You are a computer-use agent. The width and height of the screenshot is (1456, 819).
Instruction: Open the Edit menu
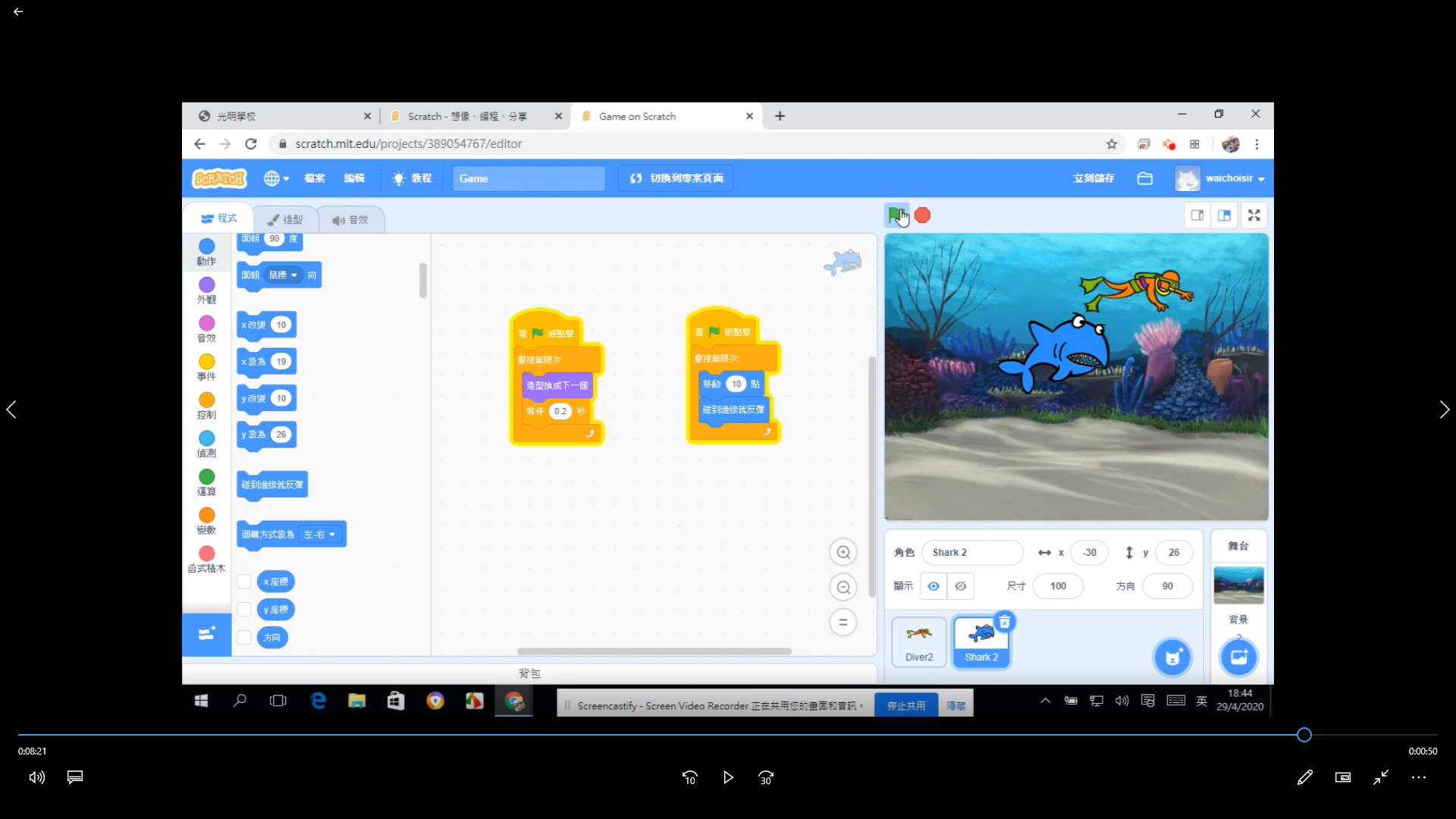coord(354,179)
